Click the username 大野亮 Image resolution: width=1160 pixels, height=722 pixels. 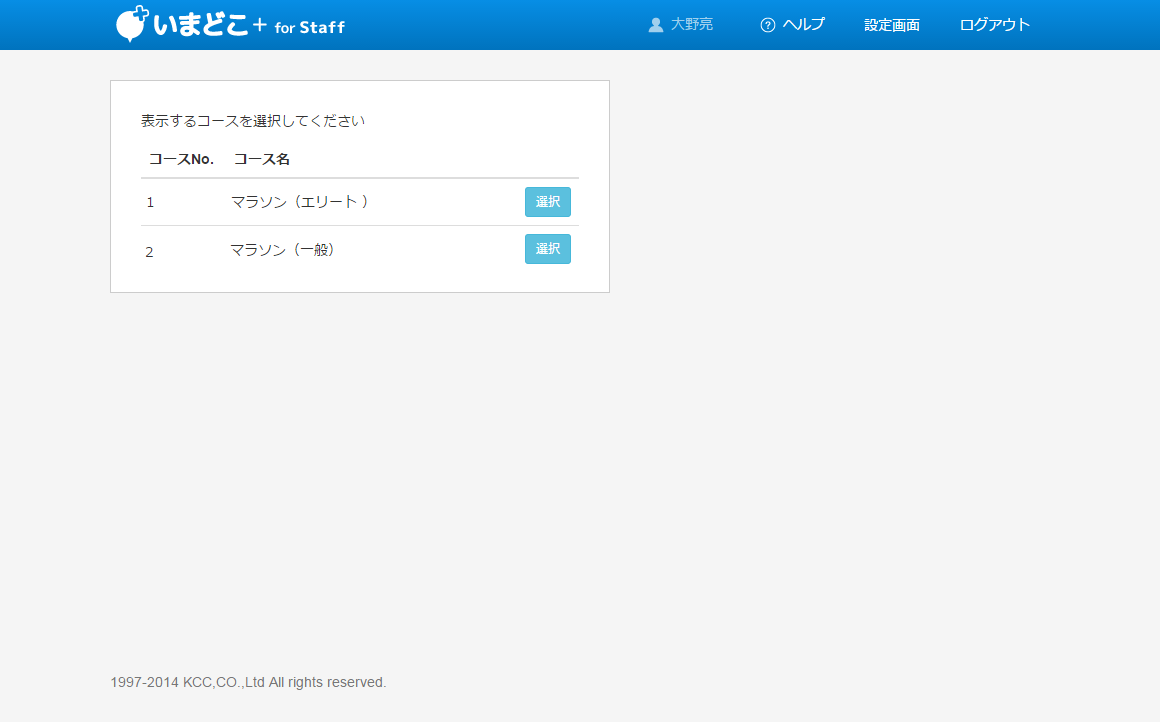(x=692, y=25)
